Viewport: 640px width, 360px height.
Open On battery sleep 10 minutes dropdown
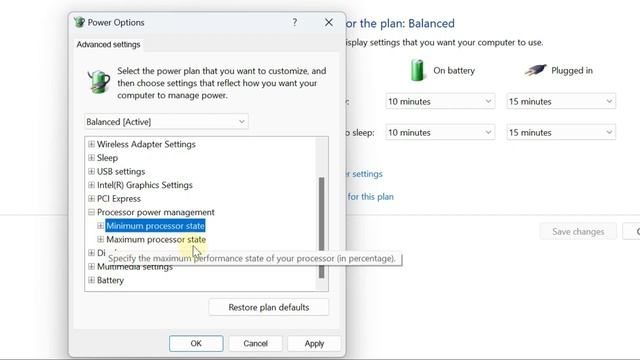[x=440, y=132]
